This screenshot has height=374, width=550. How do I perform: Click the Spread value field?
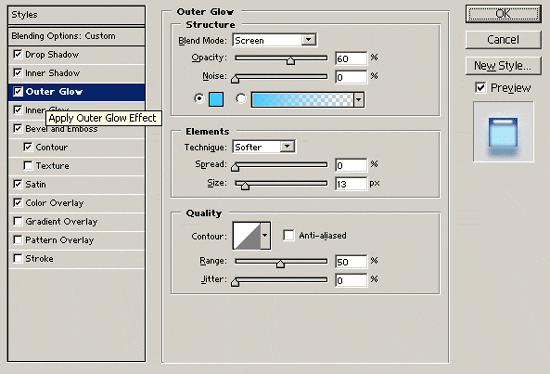tap(351, 165)
